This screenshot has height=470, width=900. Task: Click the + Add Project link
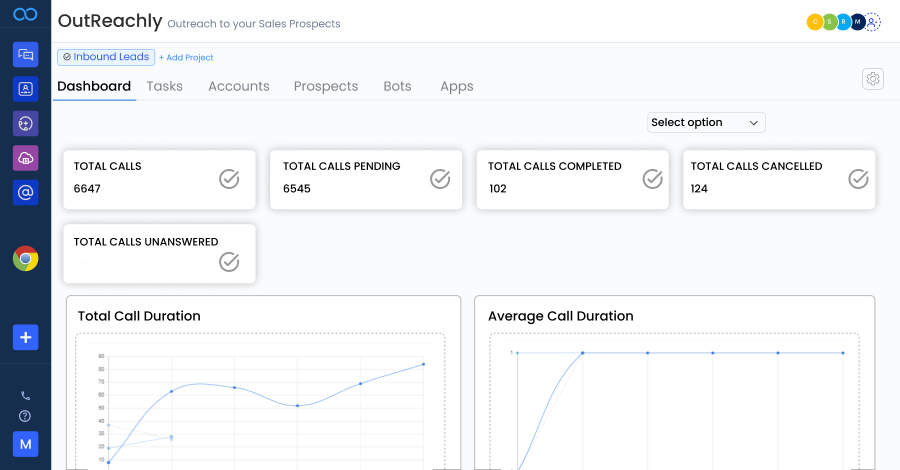(x=186, y=57)
